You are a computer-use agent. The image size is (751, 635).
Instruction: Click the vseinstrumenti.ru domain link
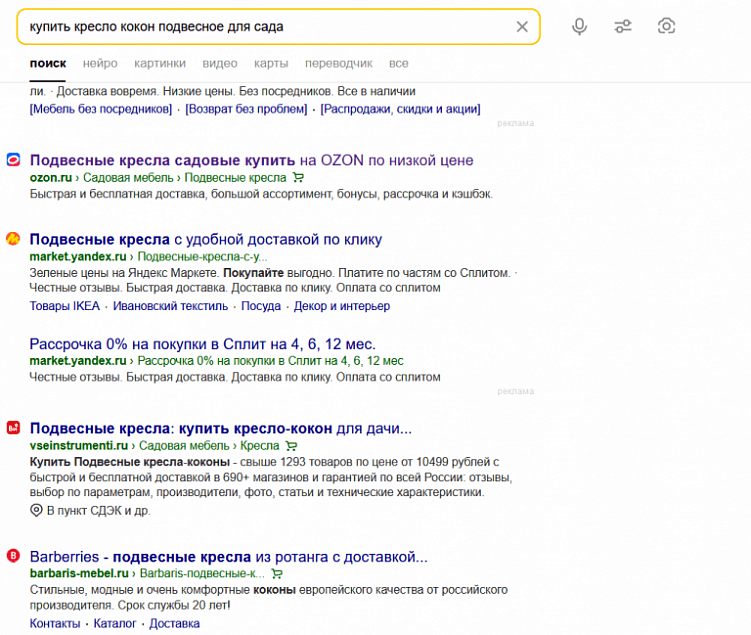pyautogui.click(x=79, y=446)
